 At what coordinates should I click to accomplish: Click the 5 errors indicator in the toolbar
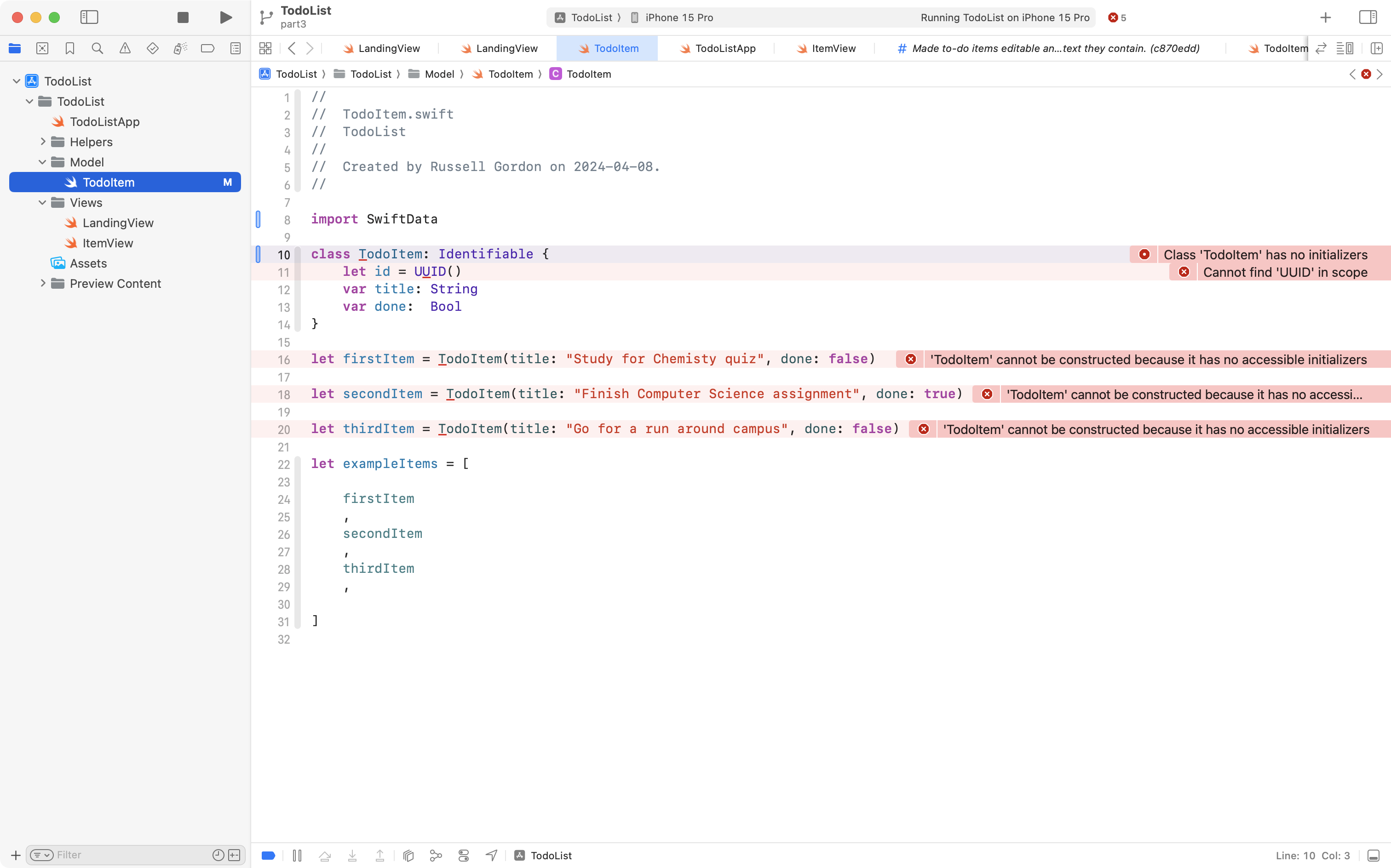(1117, 17)
